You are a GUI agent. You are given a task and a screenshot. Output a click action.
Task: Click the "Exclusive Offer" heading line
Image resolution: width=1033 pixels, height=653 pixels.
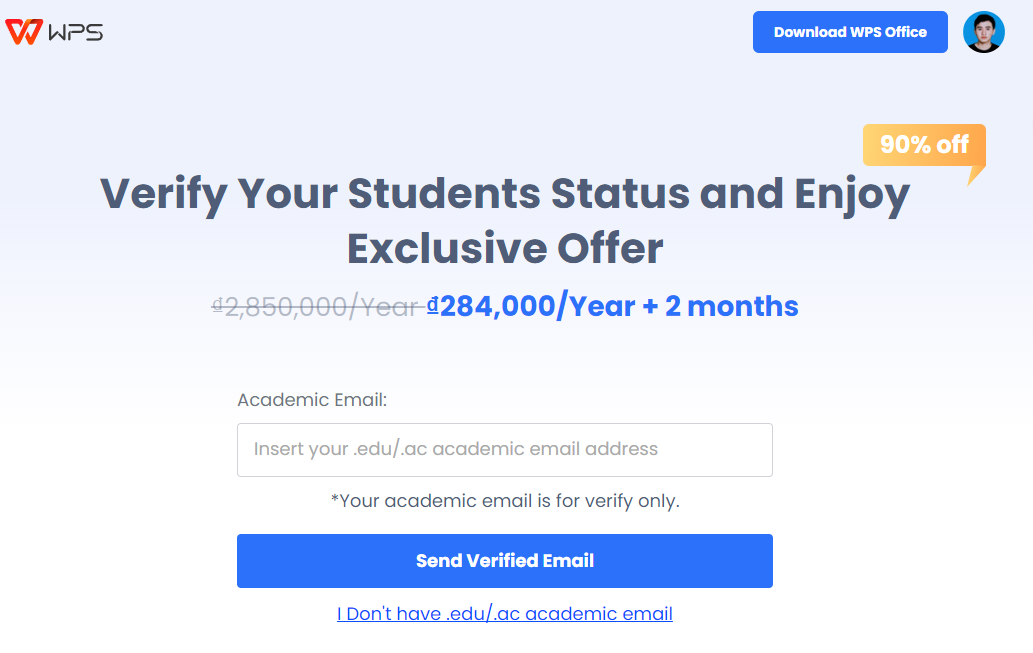504,248
